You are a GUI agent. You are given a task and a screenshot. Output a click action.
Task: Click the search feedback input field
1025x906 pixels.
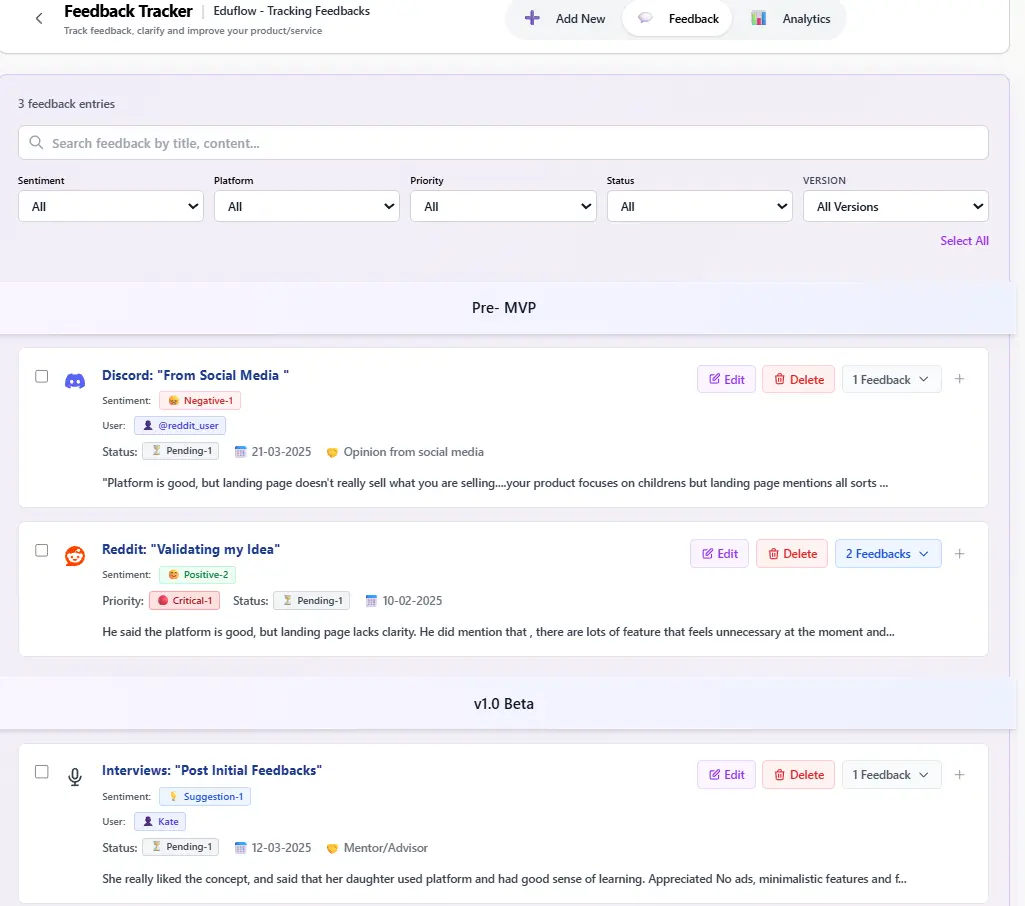(503, 143)
